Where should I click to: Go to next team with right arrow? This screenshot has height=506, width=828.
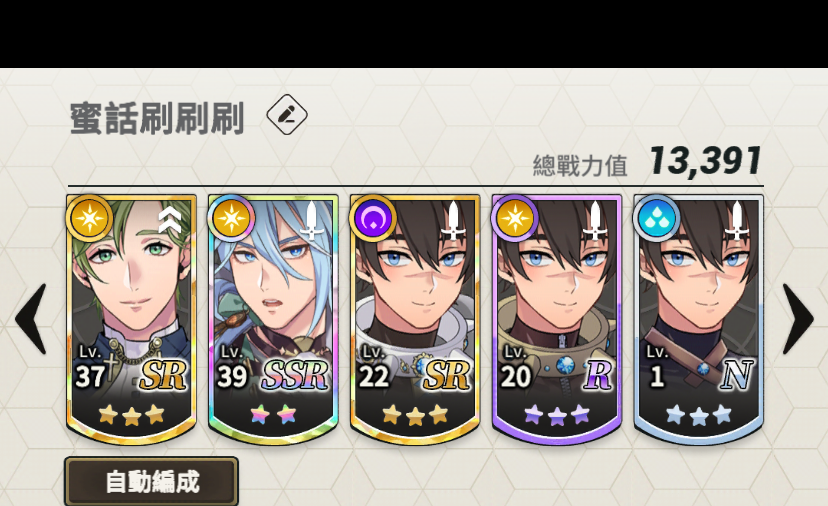tap(797, 319)
